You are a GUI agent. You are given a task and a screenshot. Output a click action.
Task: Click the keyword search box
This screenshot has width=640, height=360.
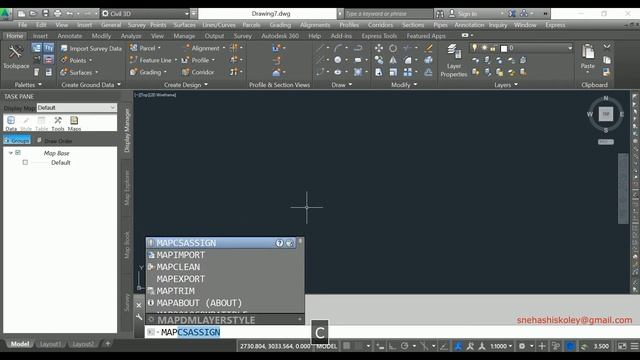coord(388,14)
